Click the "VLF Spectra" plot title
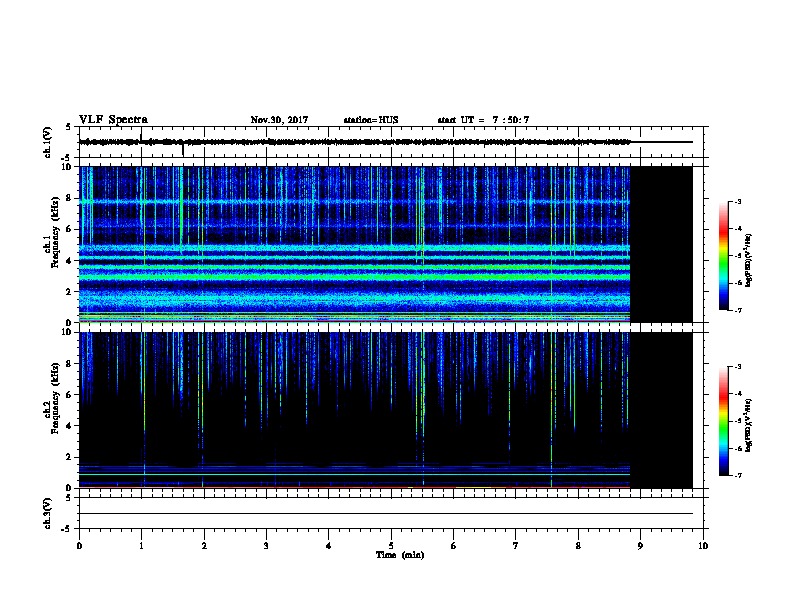This screenshot has width=792, height=612. coord(113,120)
